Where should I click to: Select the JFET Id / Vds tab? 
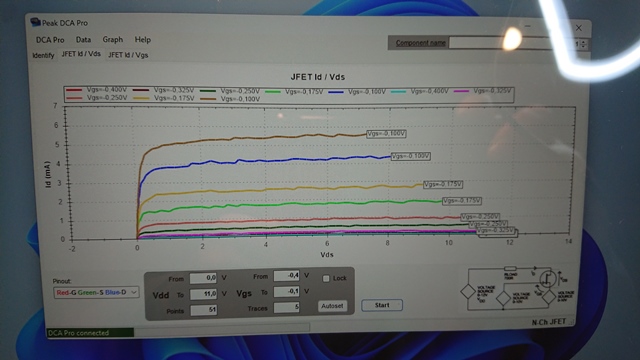tap(81, 54)
